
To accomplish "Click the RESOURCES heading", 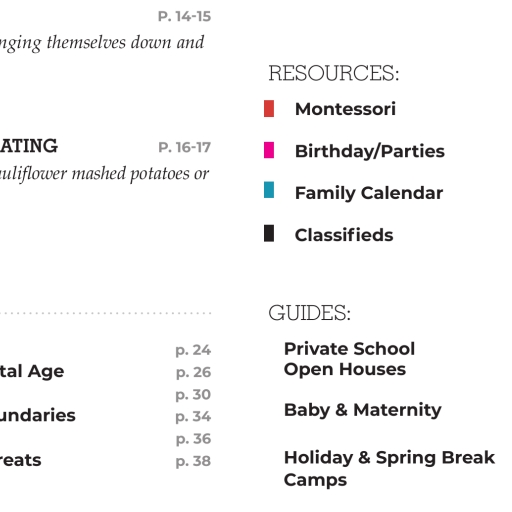I will pyautogui.click(x=334, y=73).
